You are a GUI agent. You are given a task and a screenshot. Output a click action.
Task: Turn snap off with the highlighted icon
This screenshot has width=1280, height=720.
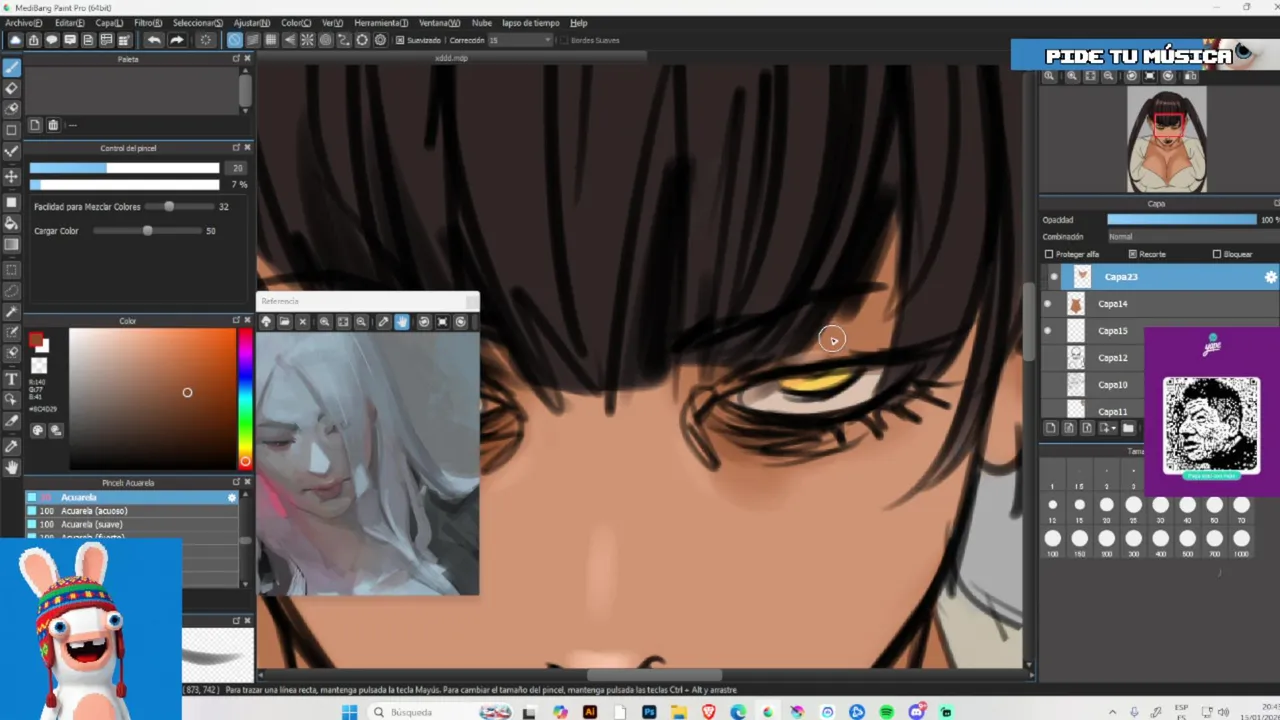[x=234, y=40]
